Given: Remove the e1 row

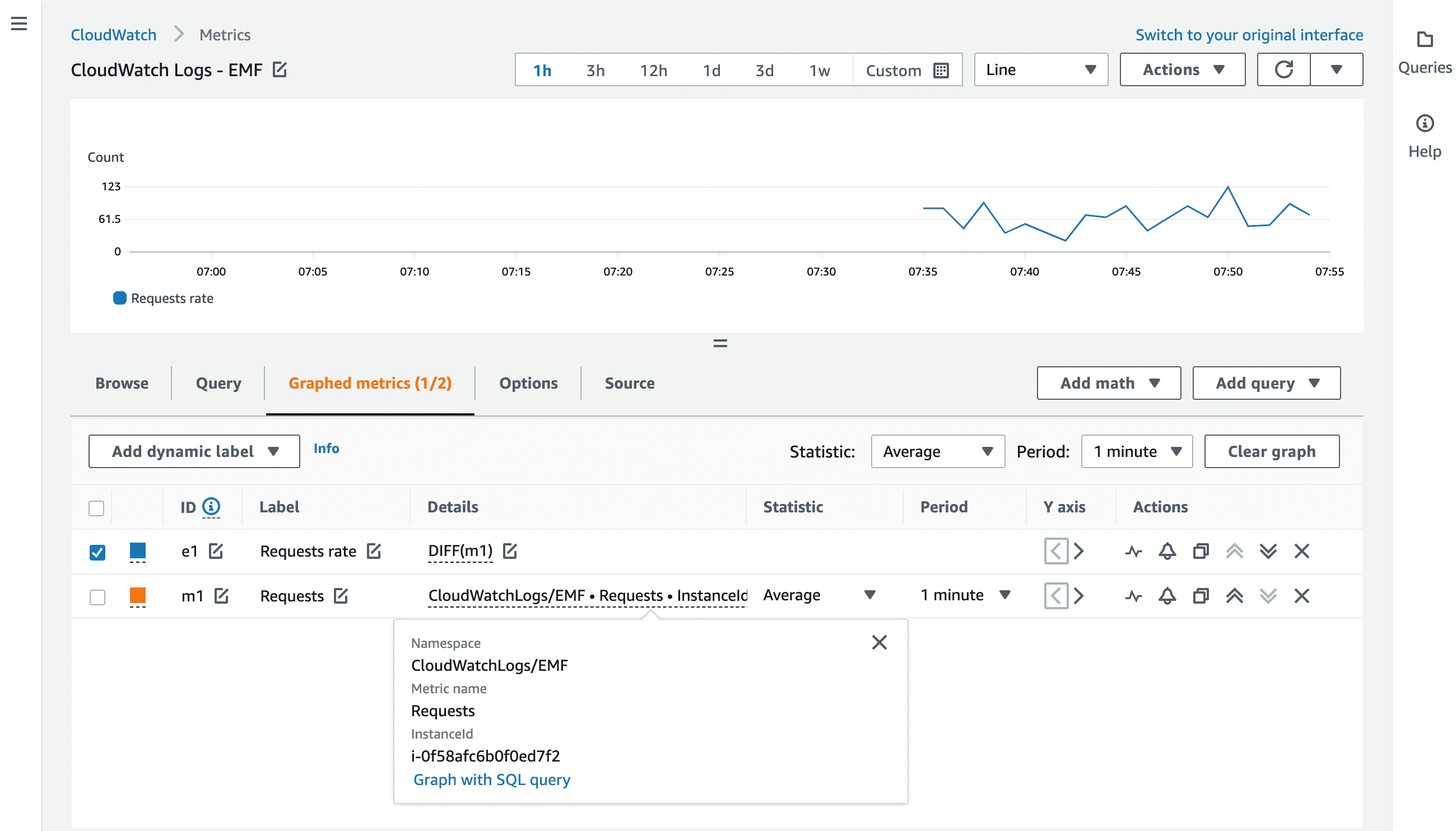Looking at the screenshot, I should point(1302,552).
